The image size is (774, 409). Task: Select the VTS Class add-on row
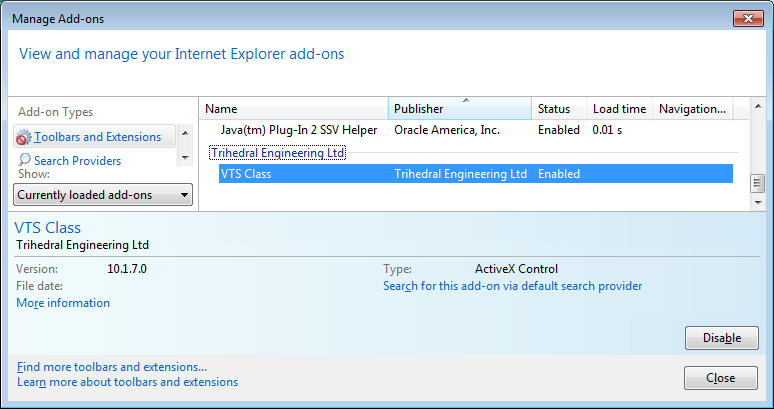pos(476,174)
